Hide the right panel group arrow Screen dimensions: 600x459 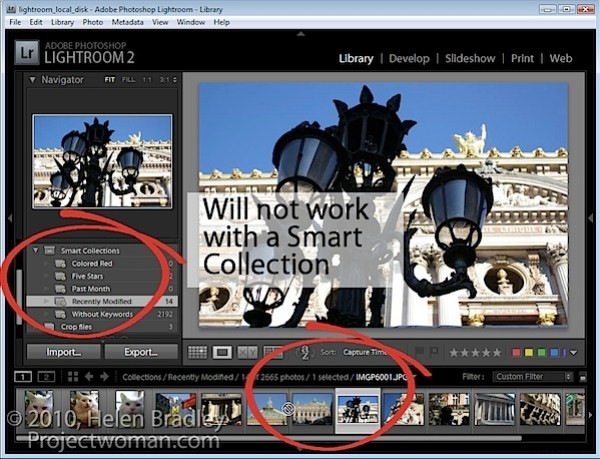[x=590, y=218]
